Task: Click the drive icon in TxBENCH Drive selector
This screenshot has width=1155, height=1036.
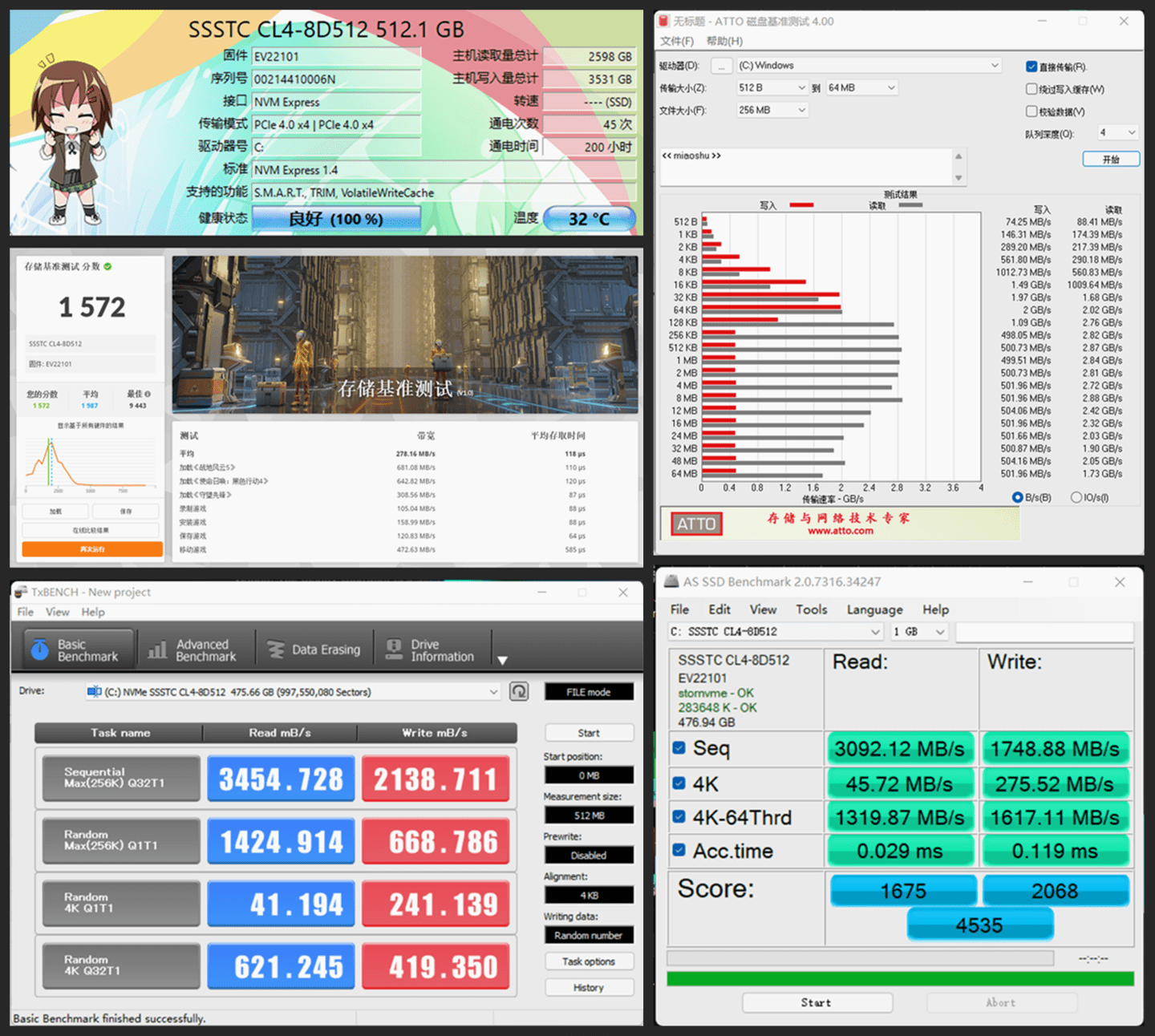Action: click(x=94, y=691)
